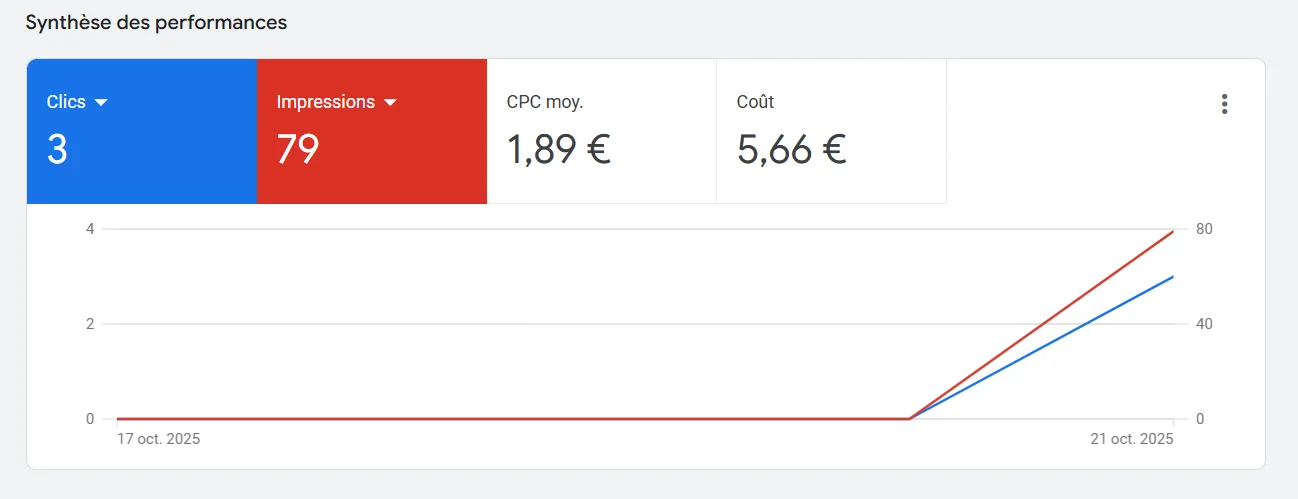Click the 1,89 € average CPC value

point(558,150)
